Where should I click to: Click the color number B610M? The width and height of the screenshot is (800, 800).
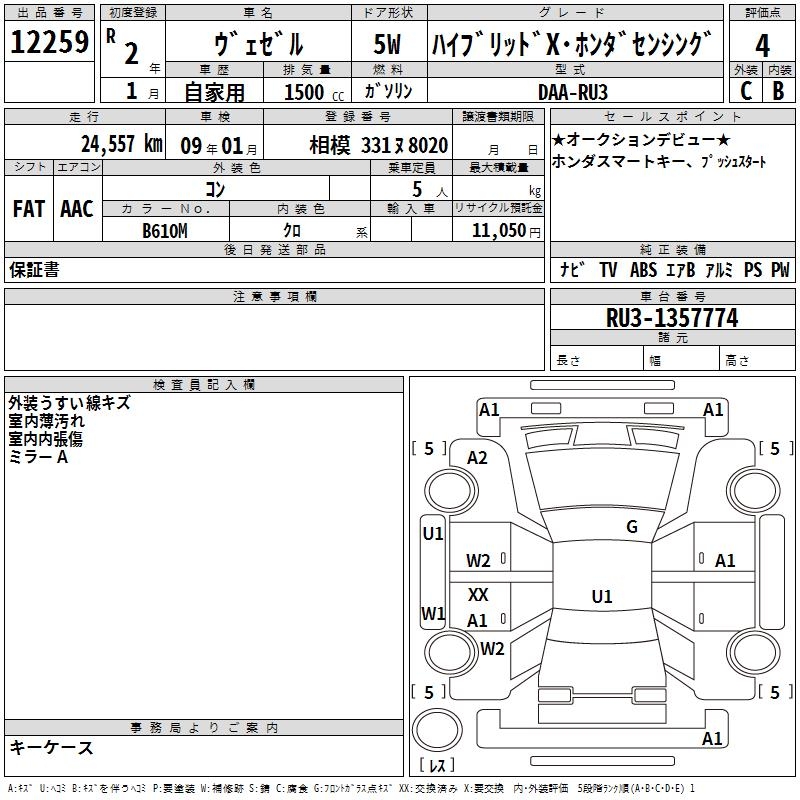point(165,231)
